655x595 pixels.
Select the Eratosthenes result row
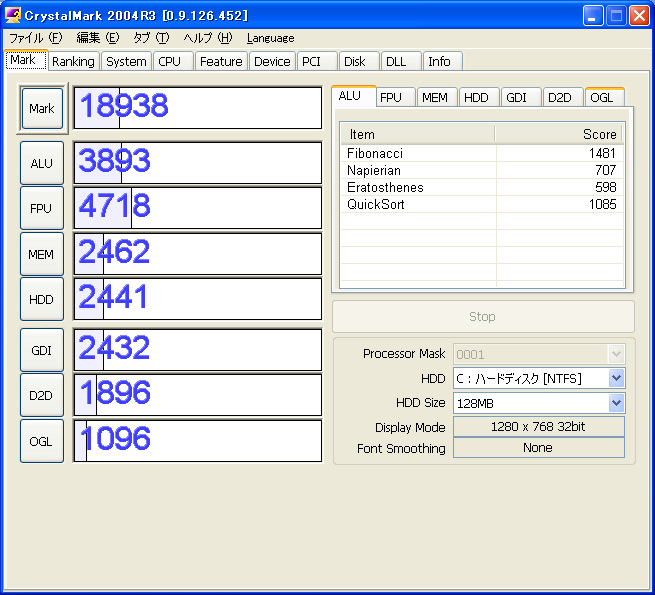click(x=482, y=187)
